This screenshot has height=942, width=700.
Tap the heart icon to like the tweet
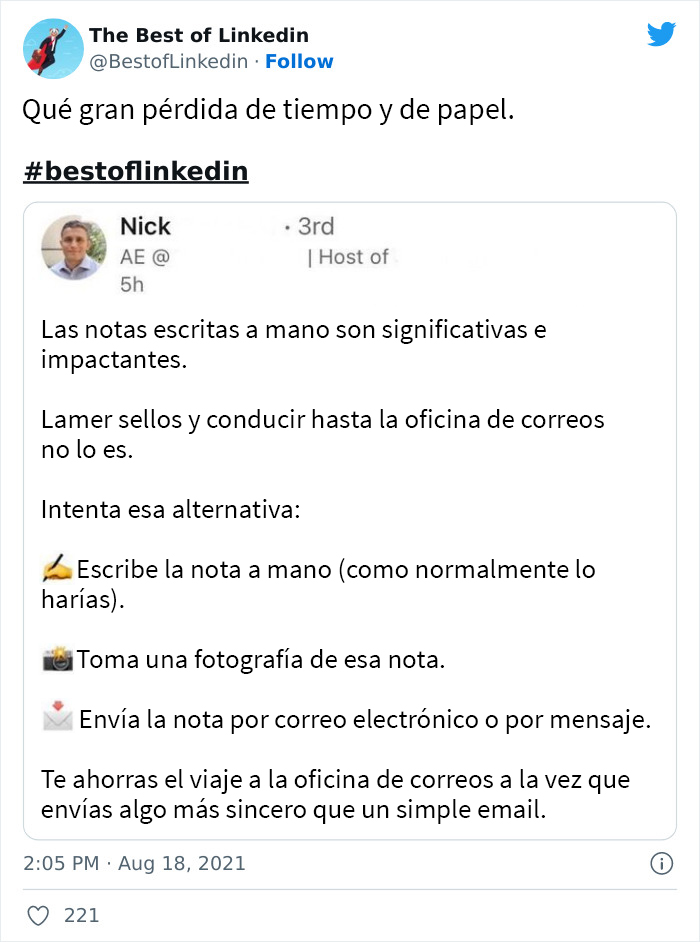point(41,915)
